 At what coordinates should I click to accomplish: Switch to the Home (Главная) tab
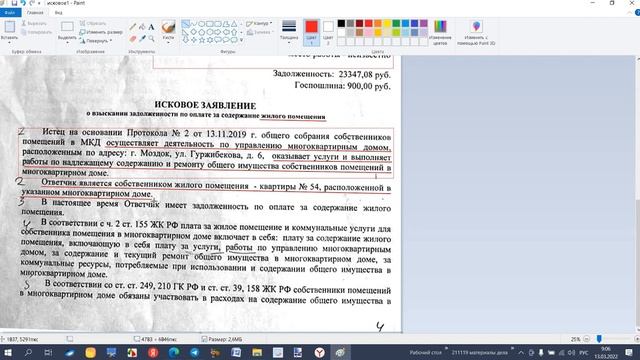tap(35, 13)
